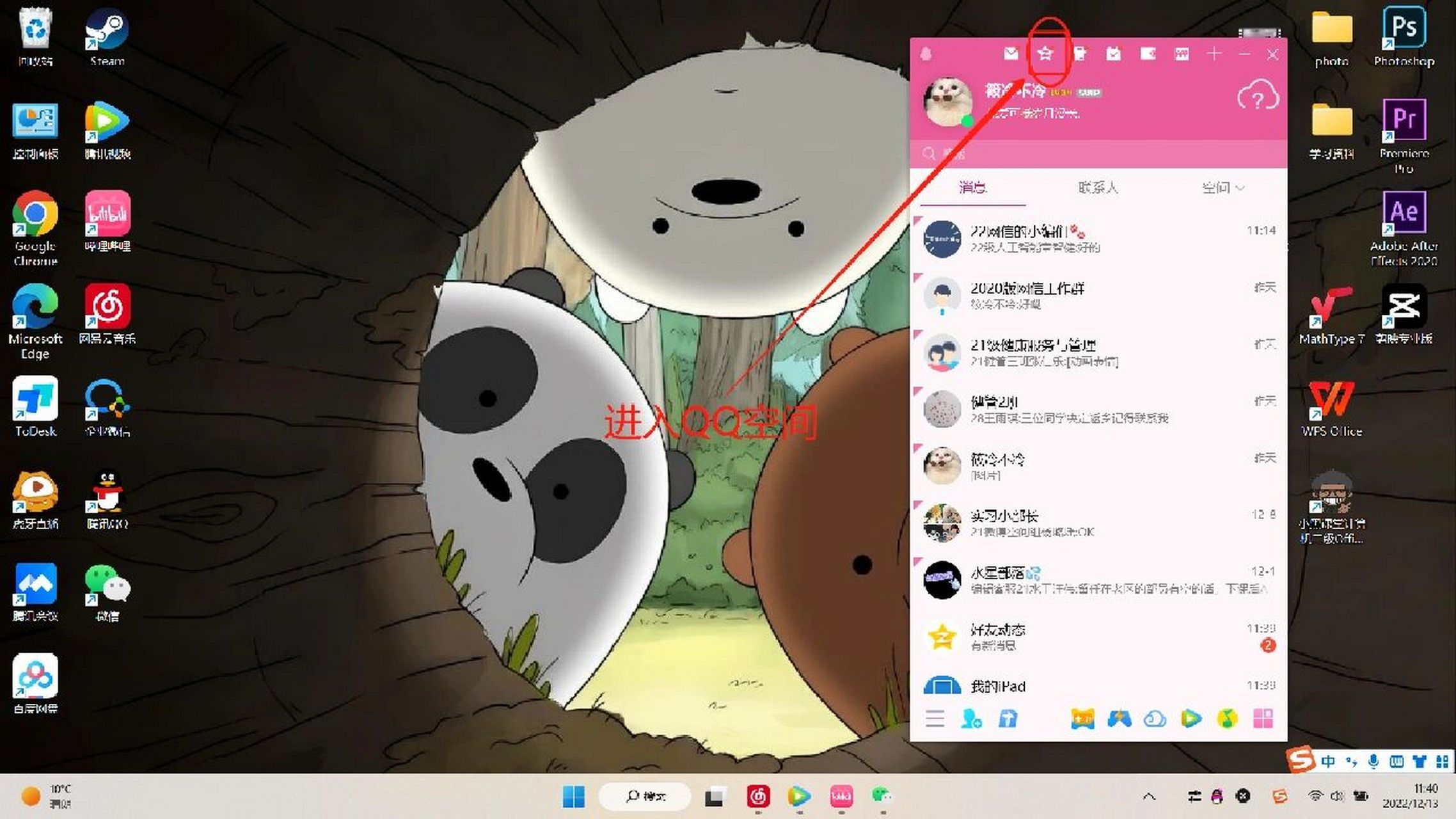Click green online status dot on avatar
The height and width of the screenshot is (819, 1456).
pyautogui.click(x=967, y=122)
